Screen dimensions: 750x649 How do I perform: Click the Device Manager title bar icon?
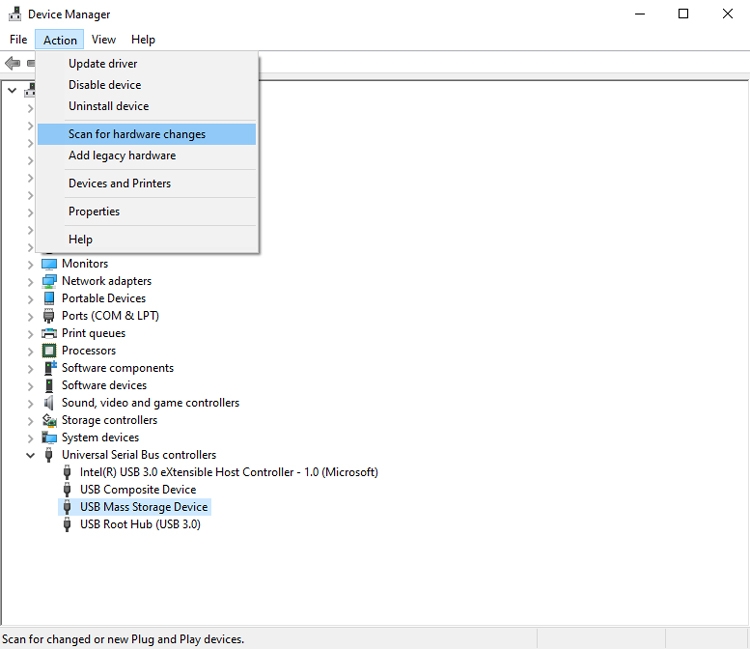coord(15,14)
